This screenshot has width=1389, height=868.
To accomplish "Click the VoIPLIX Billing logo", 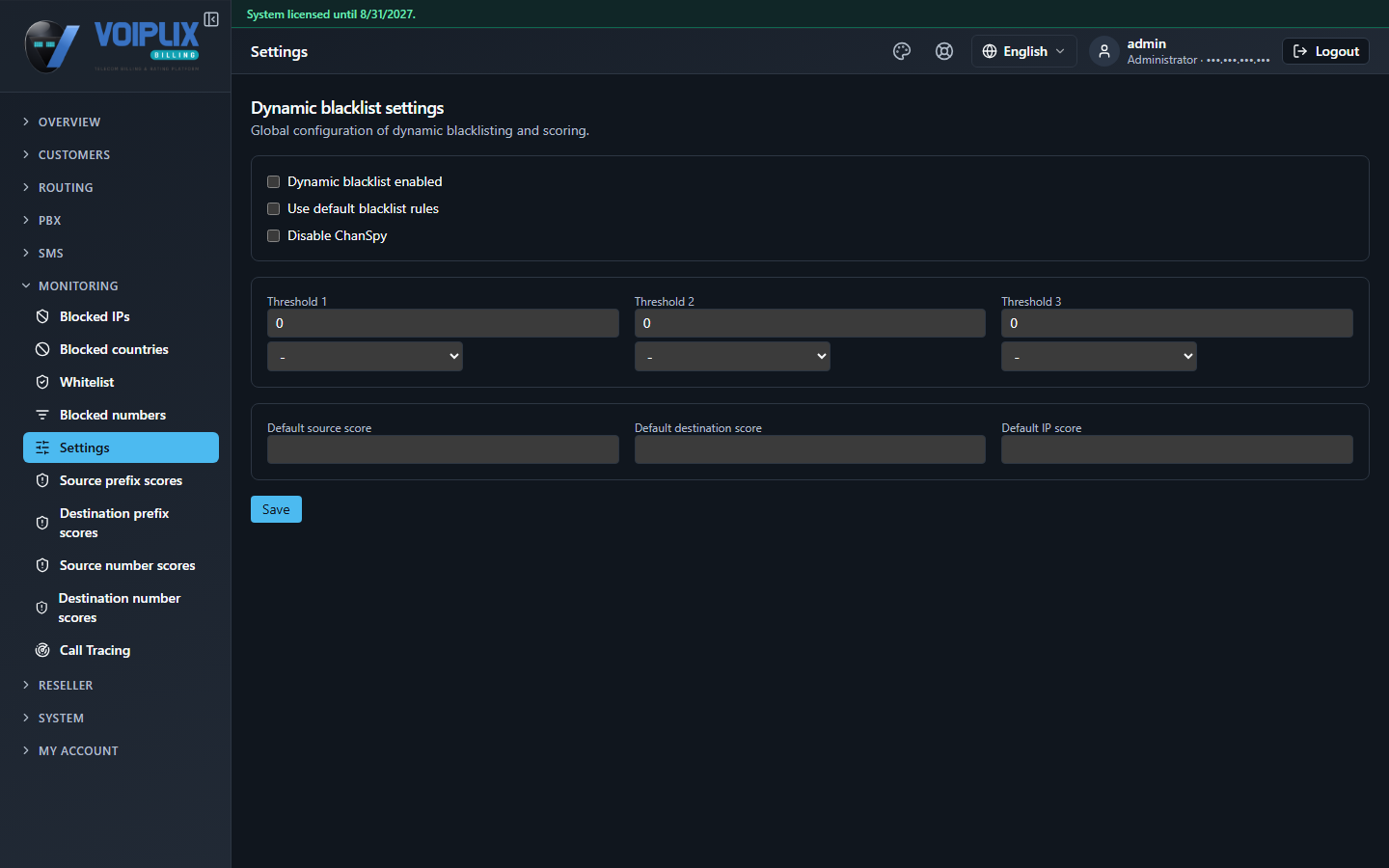I will pyautogui.click(x=112, y=45).
